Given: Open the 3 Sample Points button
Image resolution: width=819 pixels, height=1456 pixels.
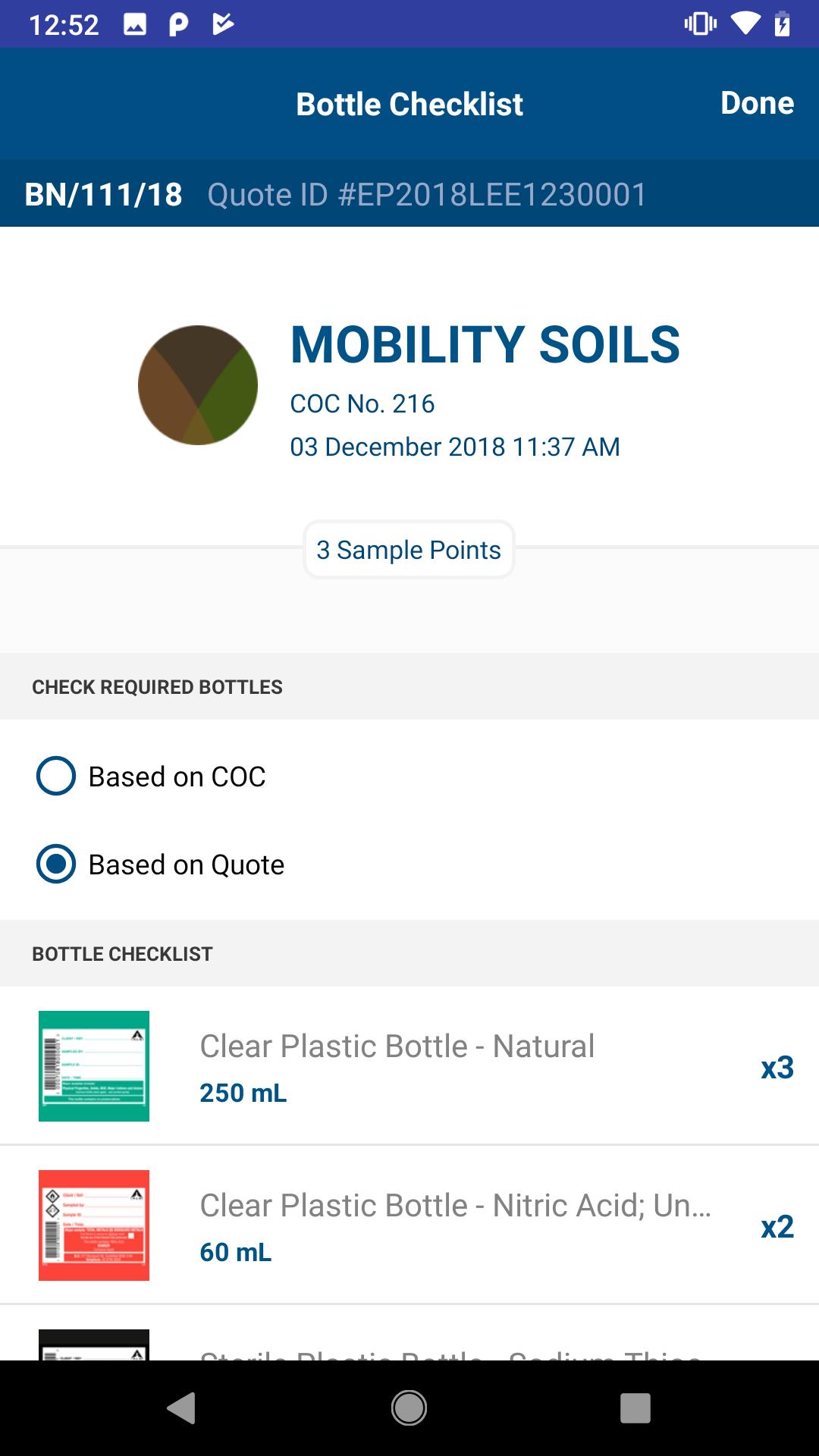Looking at the screenshot, I should pos(409,550).
